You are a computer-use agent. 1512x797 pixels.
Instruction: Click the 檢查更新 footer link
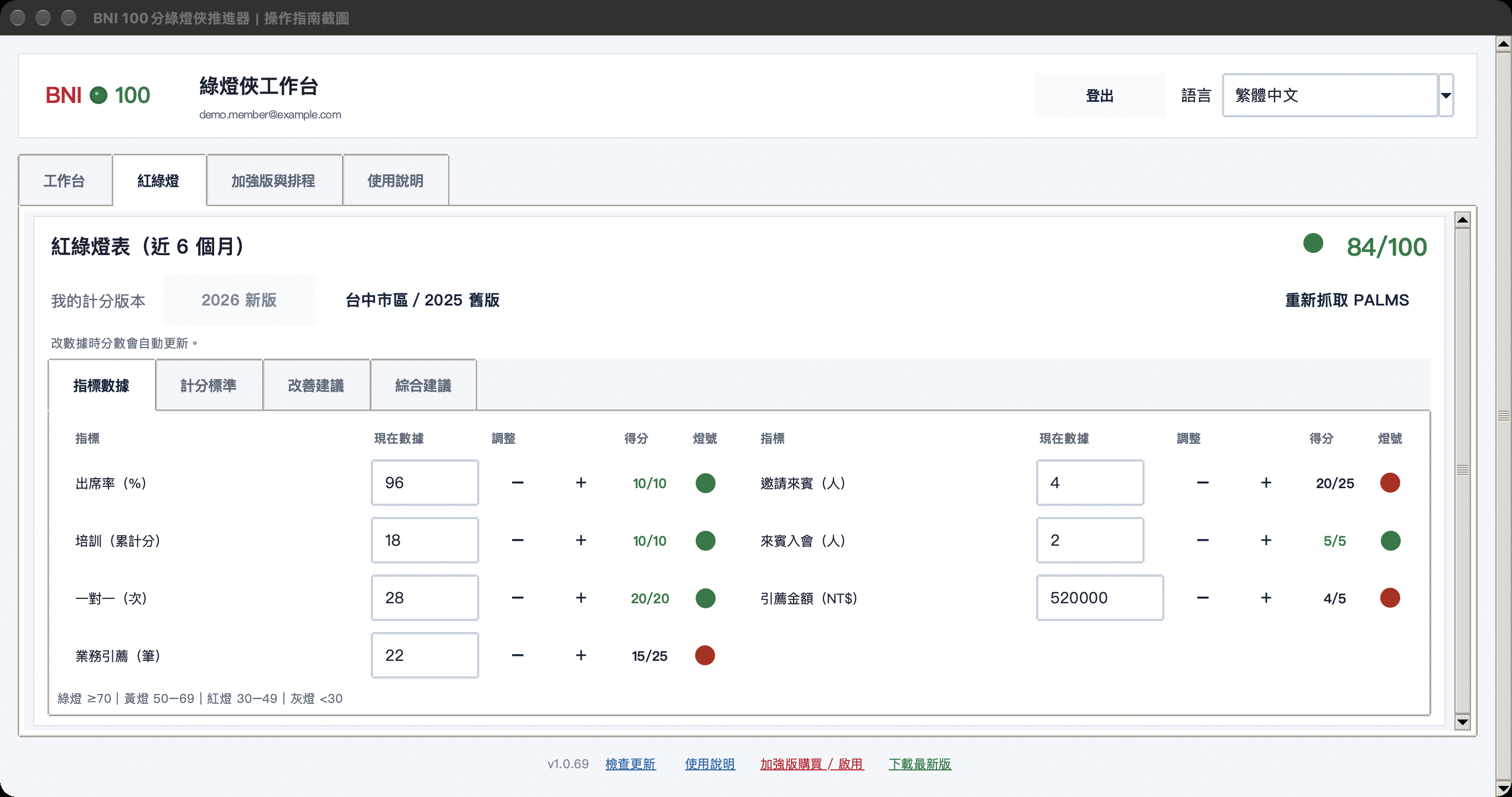630,764
